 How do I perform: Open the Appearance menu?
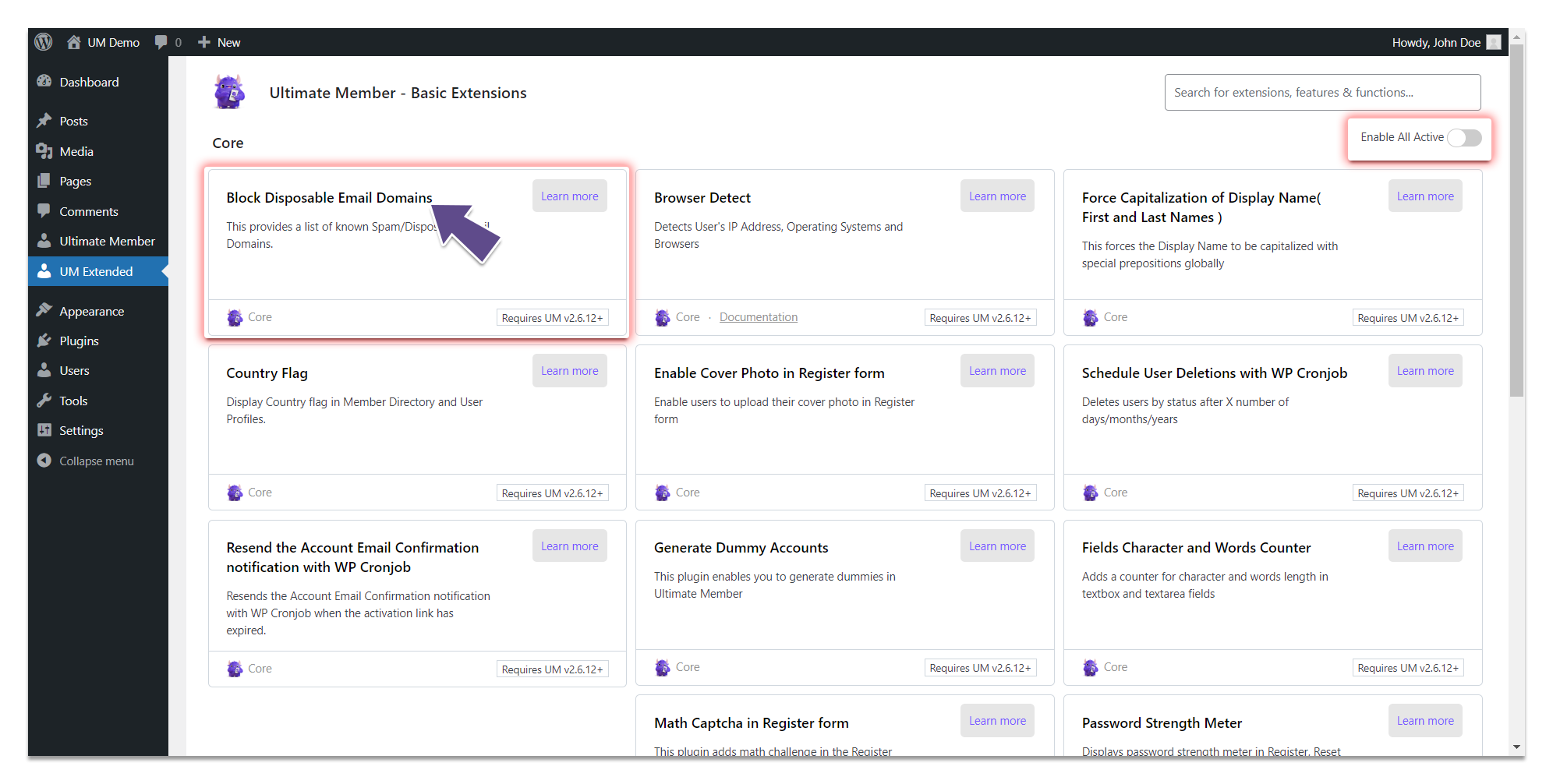click(x=98, y=311)
